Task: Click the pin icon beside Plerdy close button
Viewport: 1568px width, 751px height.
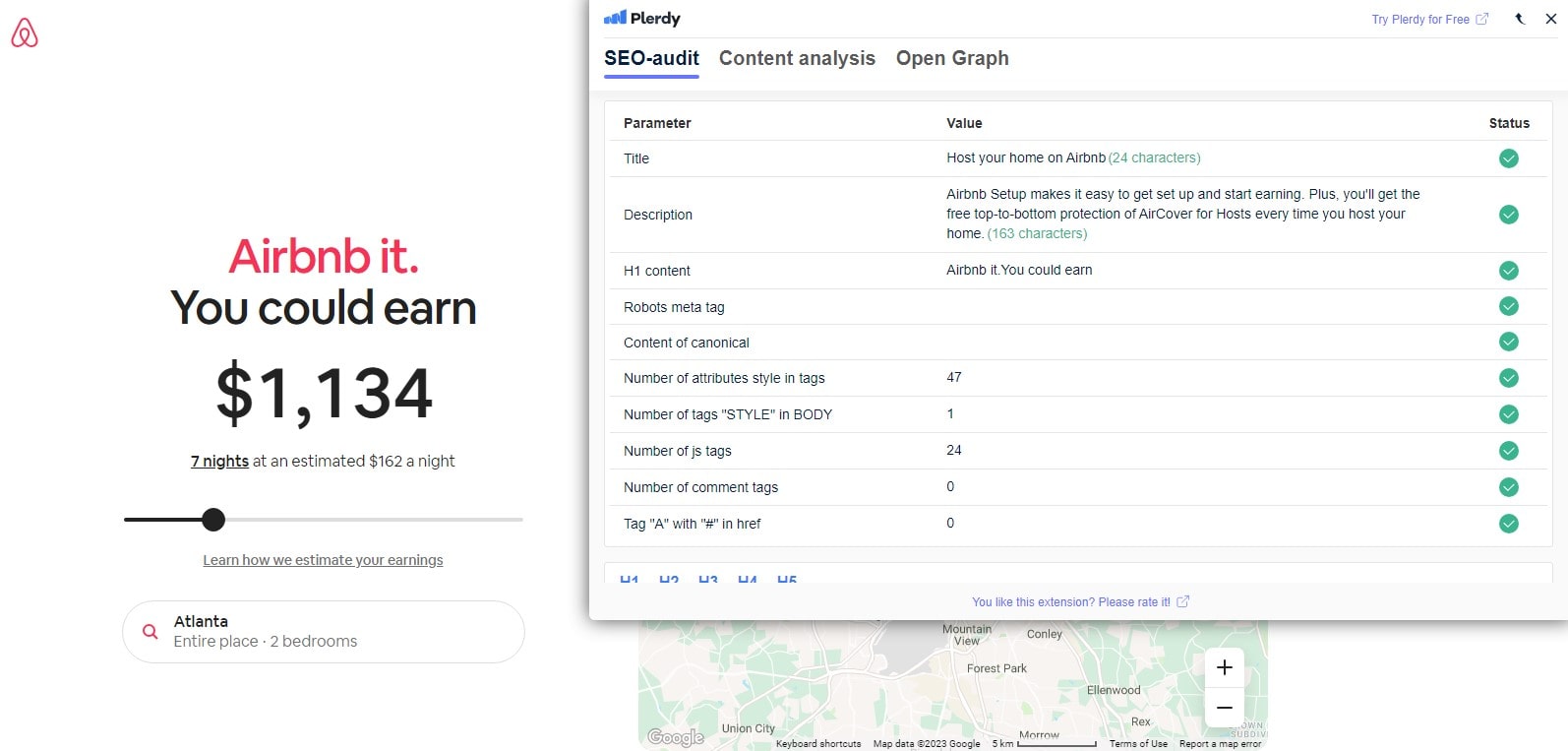Action: pos(1520,19)
